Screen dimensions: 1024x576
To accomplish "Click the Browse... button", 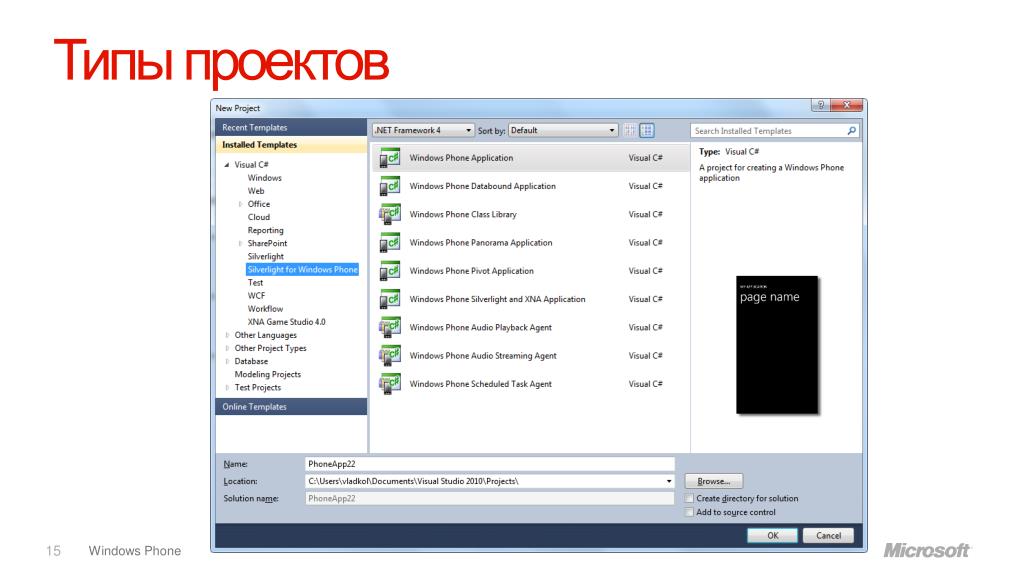I will point(713,481).
